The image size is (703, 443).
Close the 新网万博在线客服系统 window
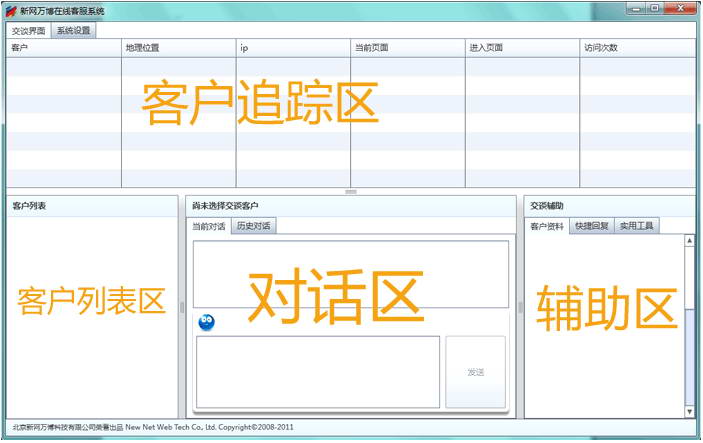click(x=680, y=9)
